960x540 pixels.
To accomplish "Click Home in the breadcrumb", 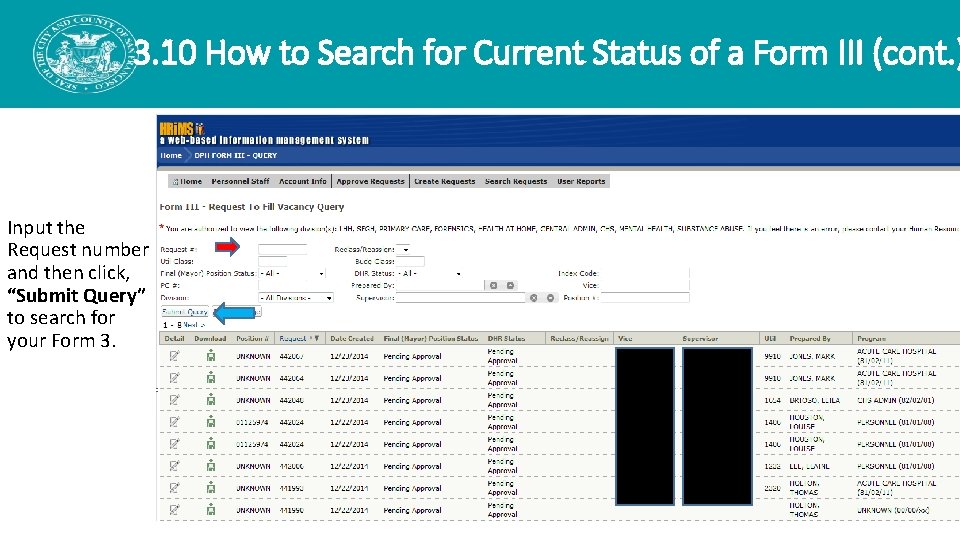I will [171, 156].
